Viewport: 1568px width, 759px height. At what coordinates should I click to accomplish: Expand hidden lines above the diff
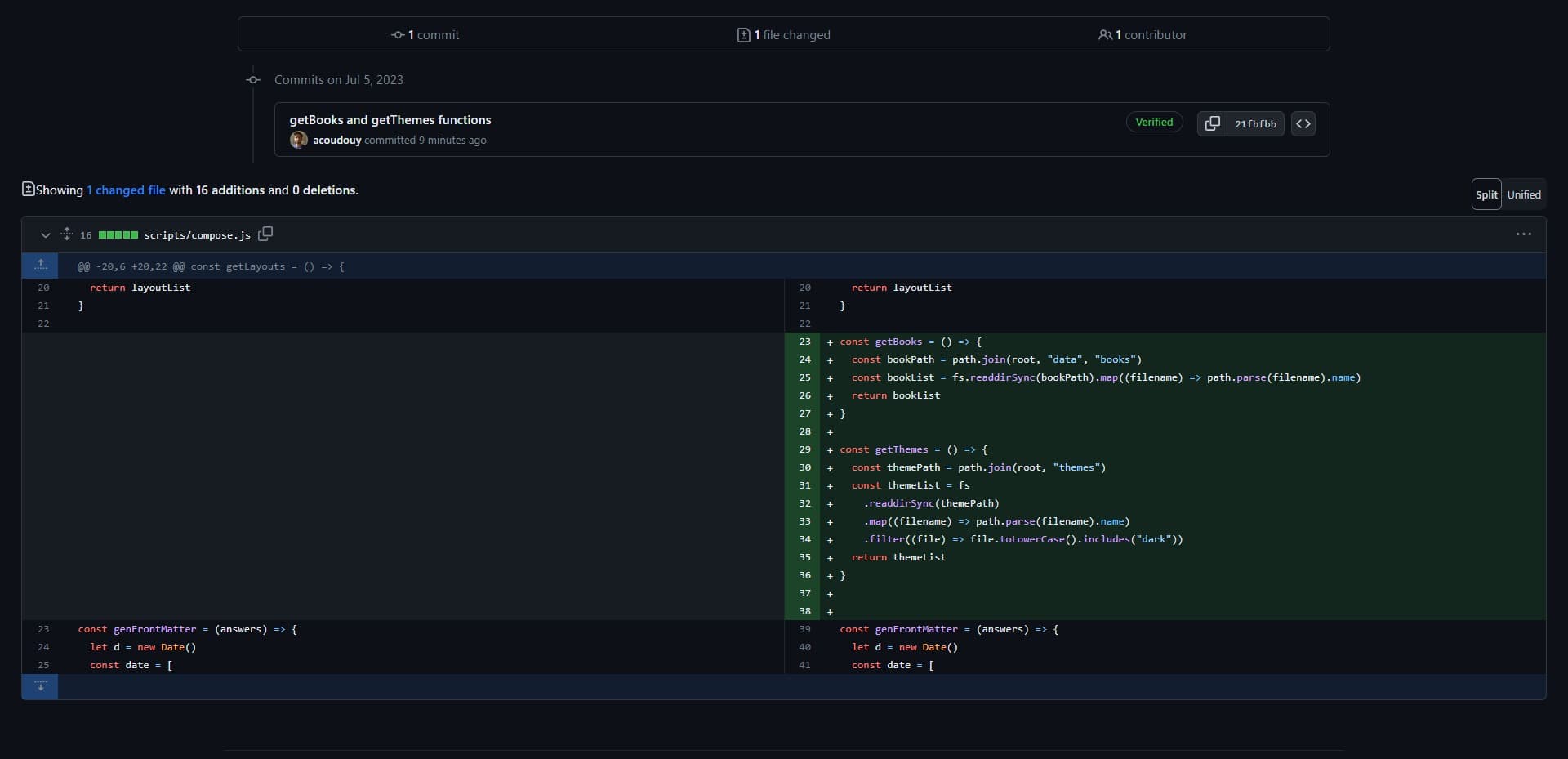[40, 266]
